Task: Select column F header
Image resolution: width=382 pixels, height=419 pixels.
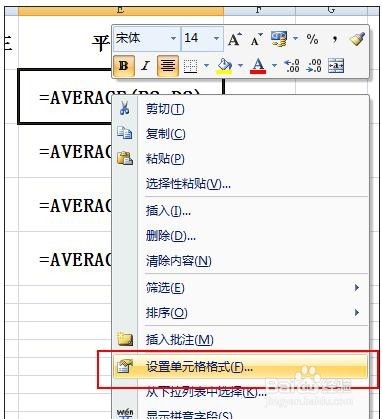Action: [x=259, y=11]
